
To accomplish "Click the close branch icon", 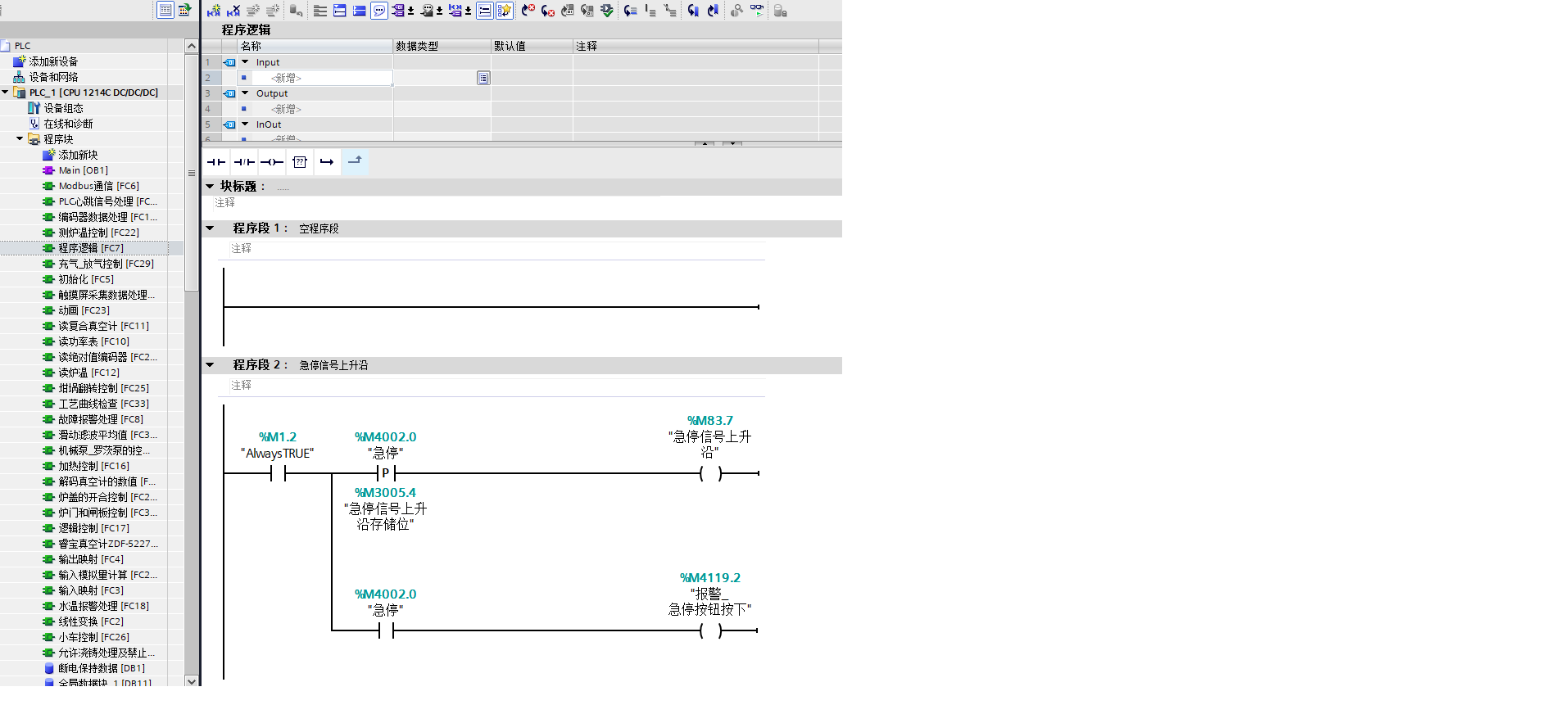I will coord(355,161).
